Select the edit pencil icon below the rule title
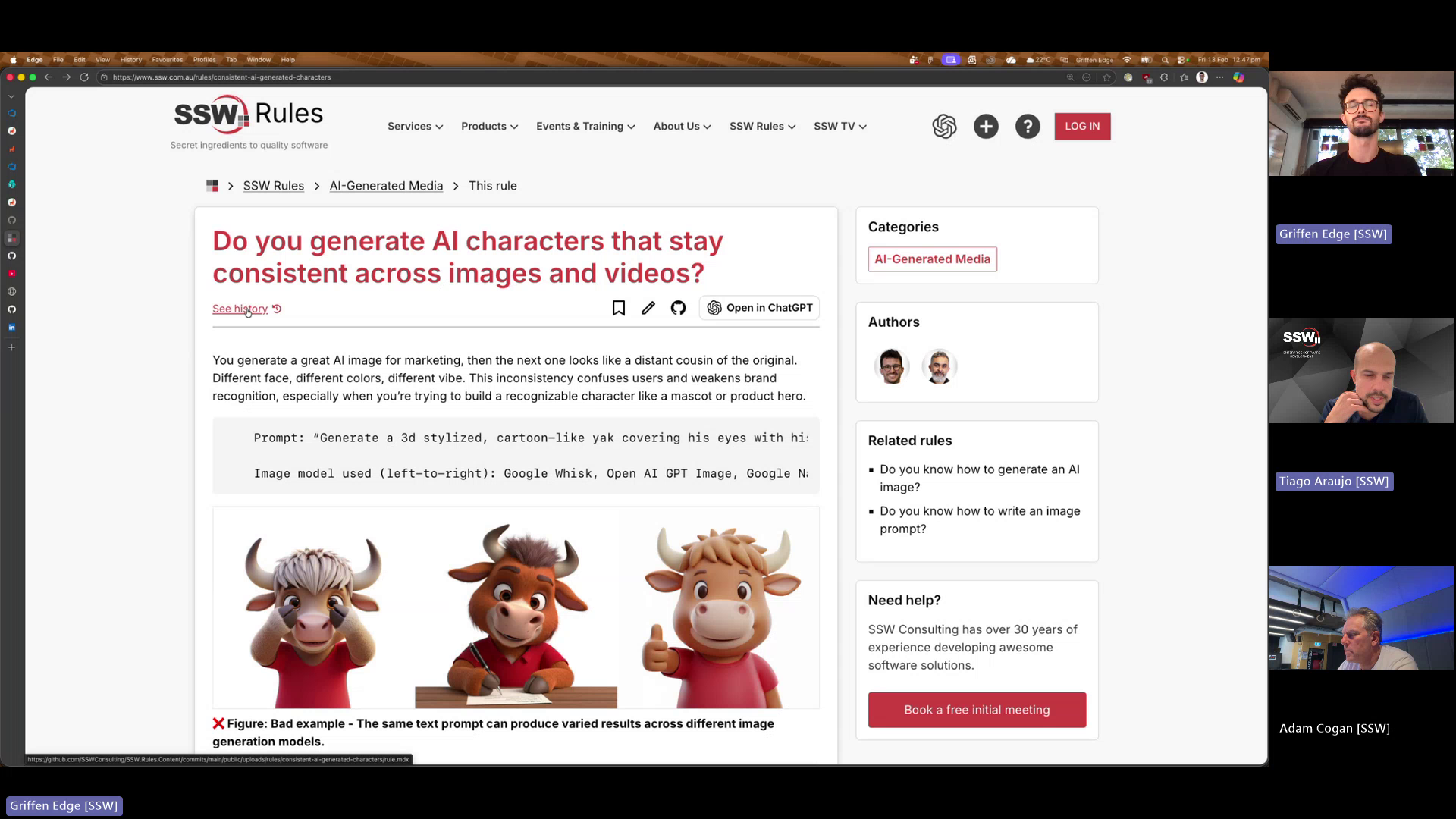This screenshot has width=1456, height=819. click(x=648, y=308)
